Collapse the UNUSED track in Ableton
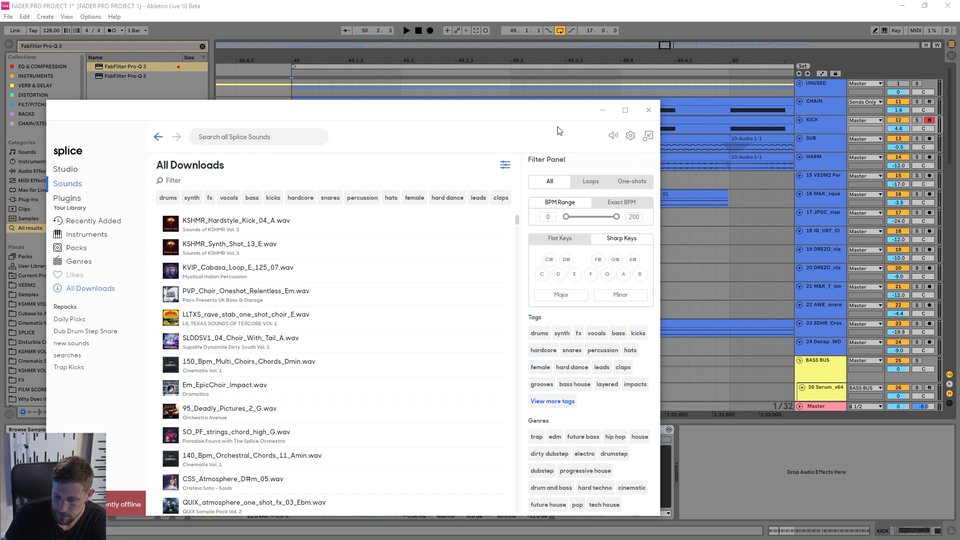This screenshot has width=960, height=540. coord(800,83)
